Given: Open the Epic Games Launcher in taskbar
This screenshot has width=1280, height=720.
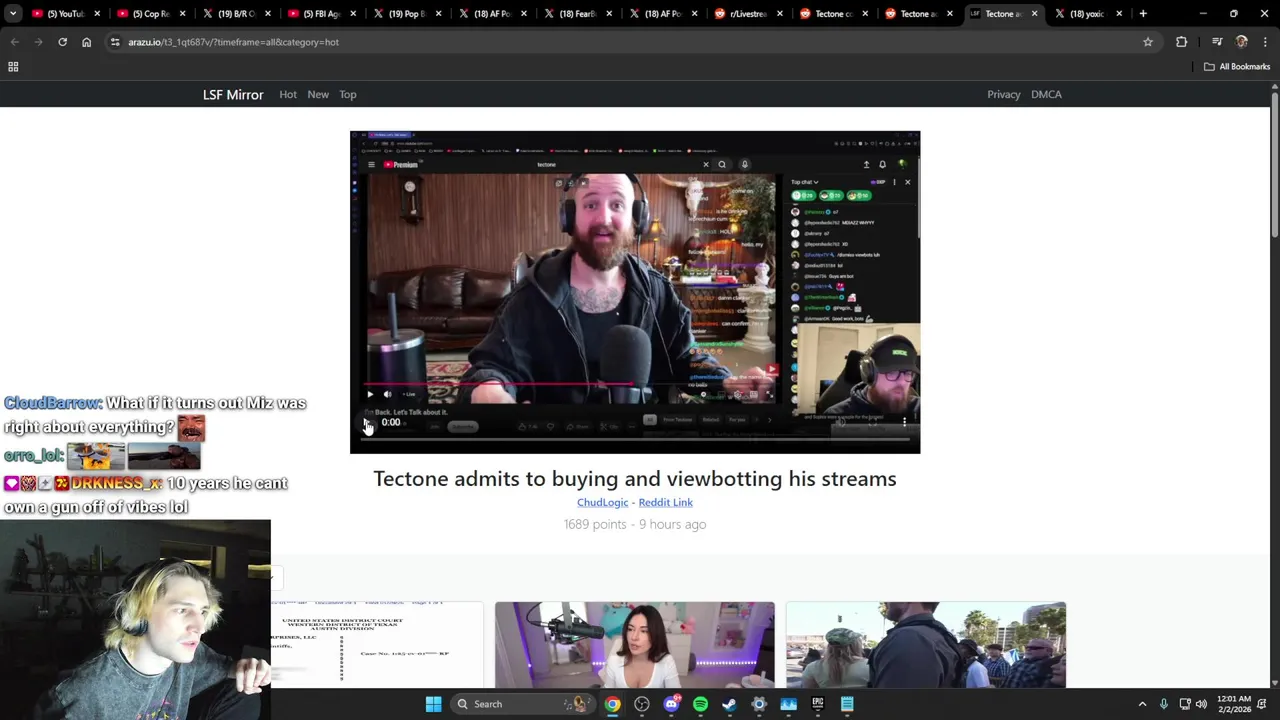Looking at the screenshot, I should (x=817, y=704).
